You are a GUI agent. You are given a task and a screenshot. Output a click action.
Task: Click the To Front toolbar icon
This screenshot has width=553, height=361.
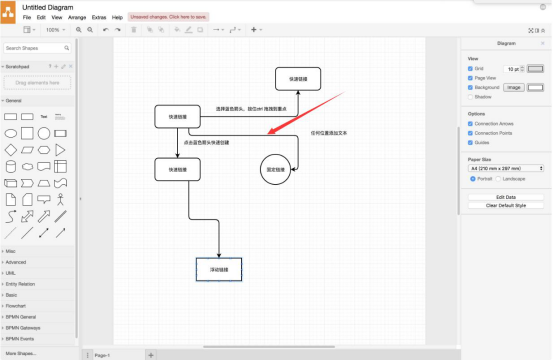pyautogui.click(x=150, y=30)
